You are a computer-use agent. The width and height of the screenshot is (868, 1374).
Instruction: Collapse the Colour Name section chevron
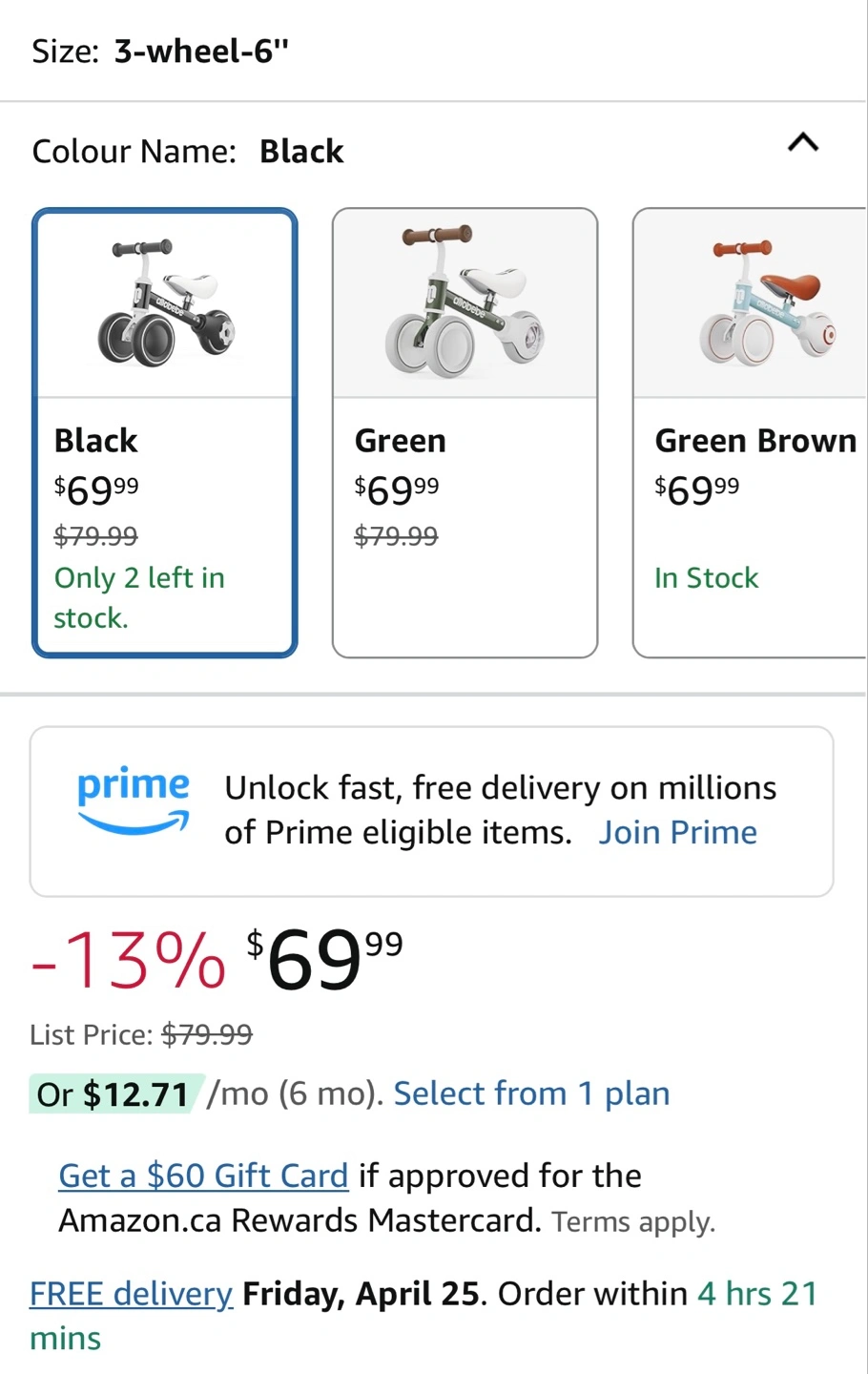pyautogui.click(x=803, y=143)
